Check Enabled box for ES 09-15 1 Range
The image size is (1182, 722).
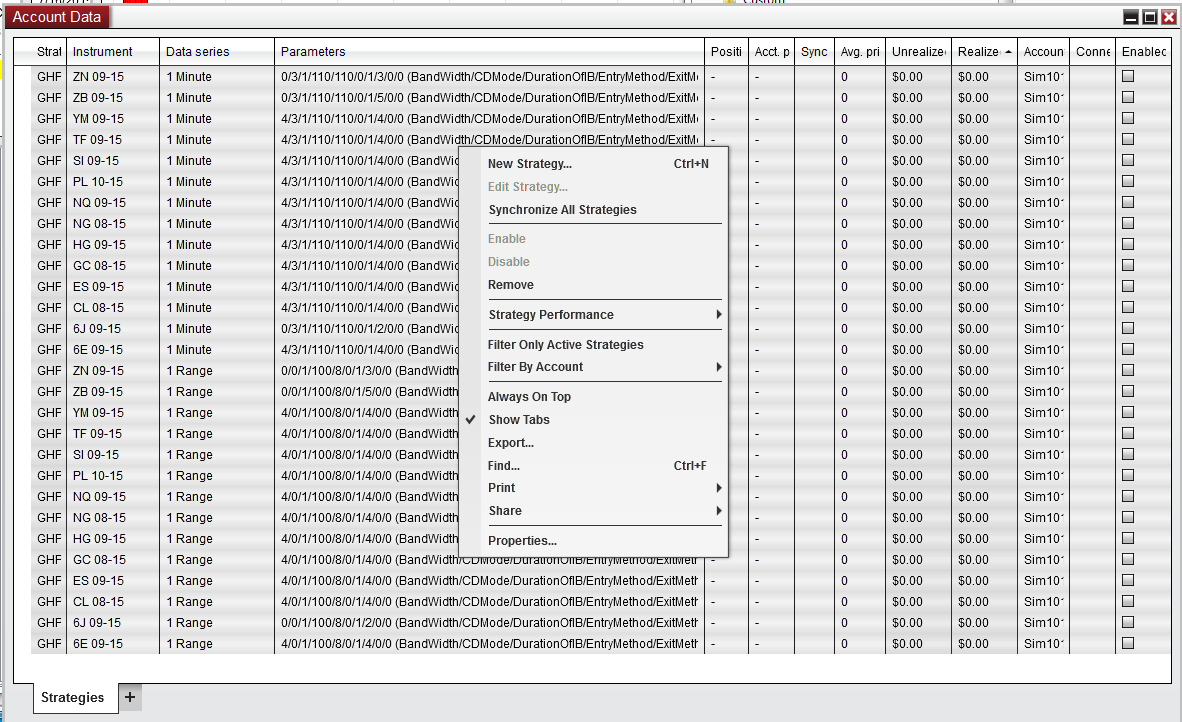[x=1128, y=580]
